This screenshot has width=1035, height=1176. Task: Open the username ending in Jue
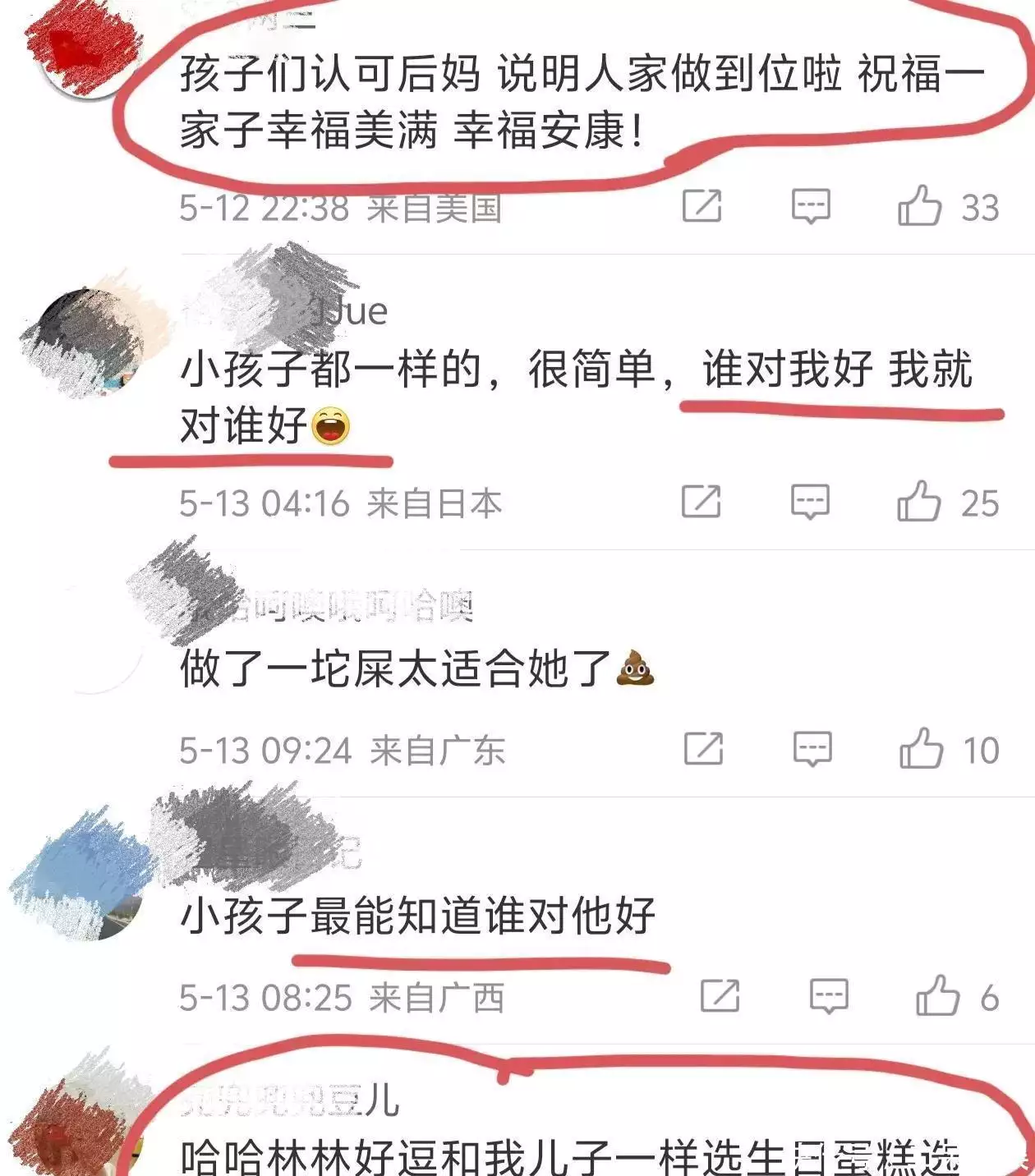coord(283,310)
